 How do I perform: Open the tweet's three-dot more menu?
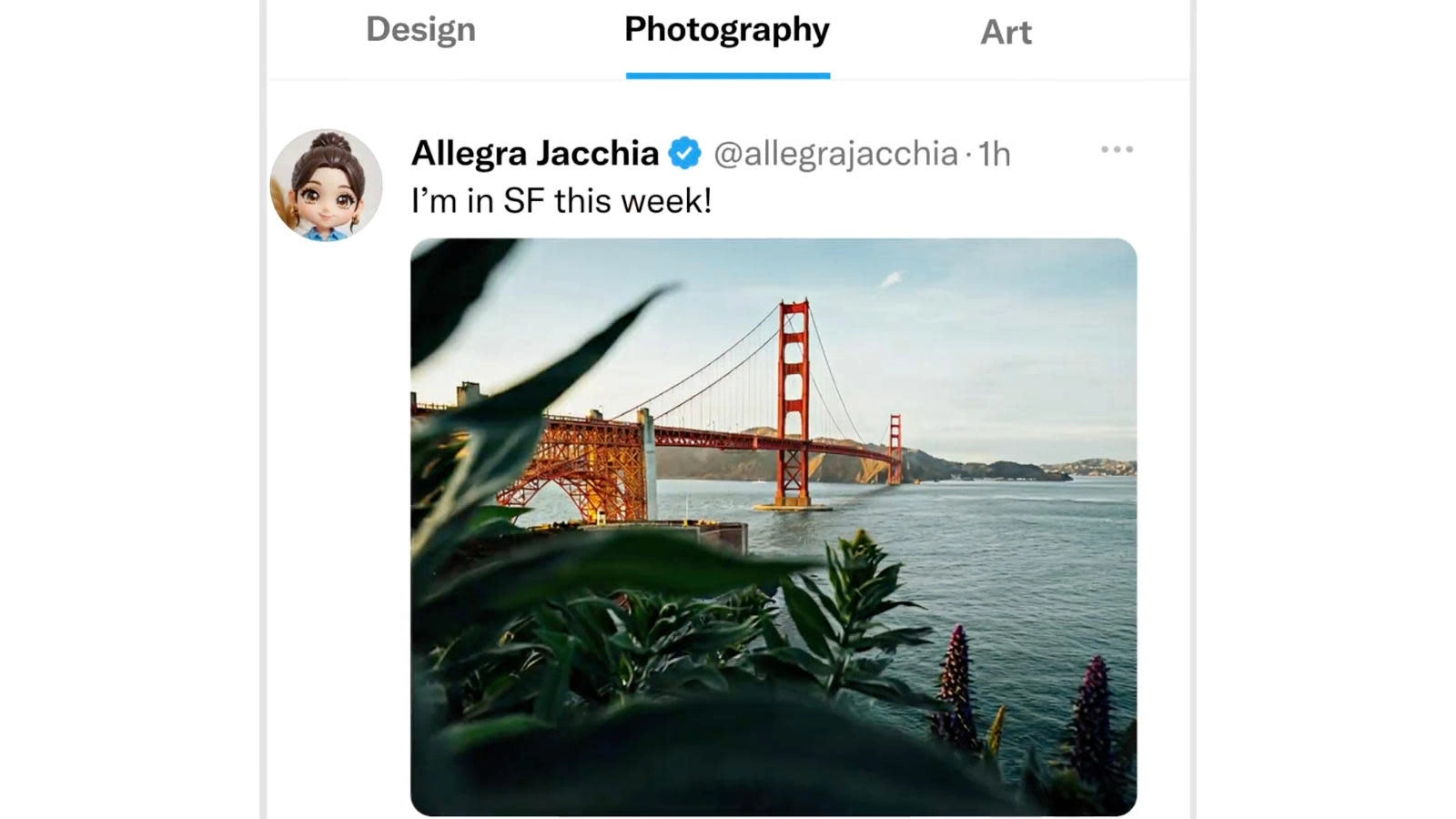[1117, 150]
